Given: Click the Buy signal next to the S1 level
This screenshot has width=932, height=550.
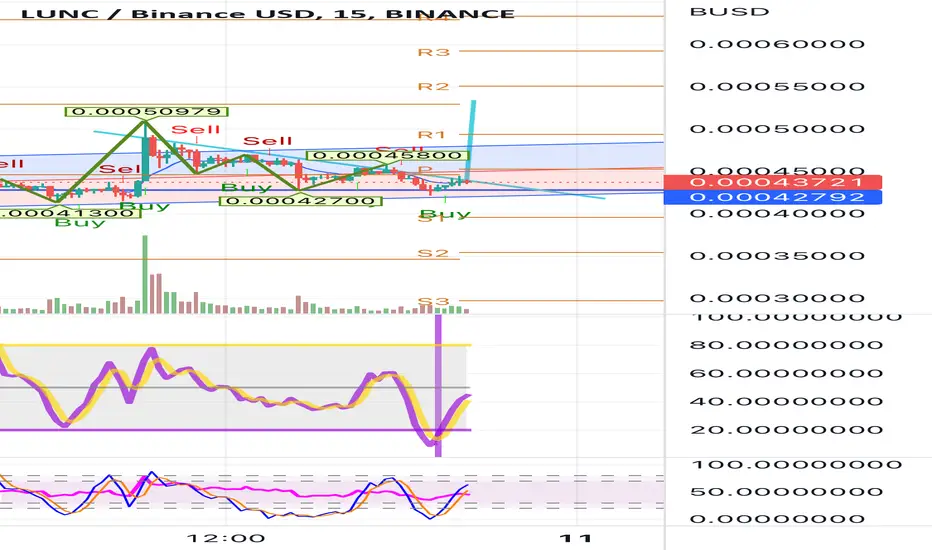Looking at the screenshot, I should click(445, 213).
